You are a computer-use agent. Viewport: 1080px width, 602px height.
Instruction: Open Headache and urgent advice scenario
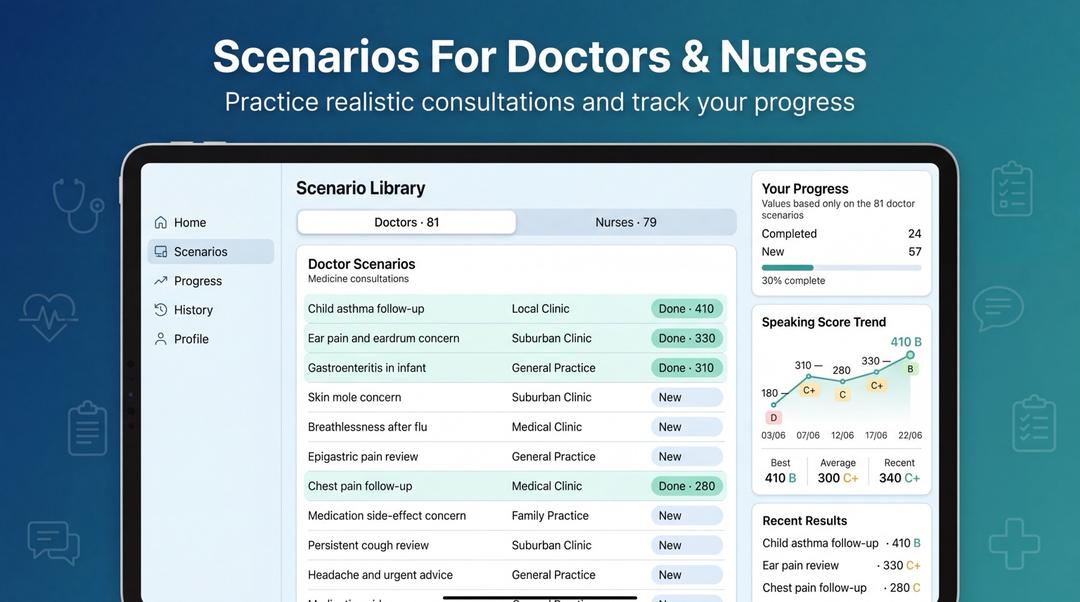click(x=515, y=575)
